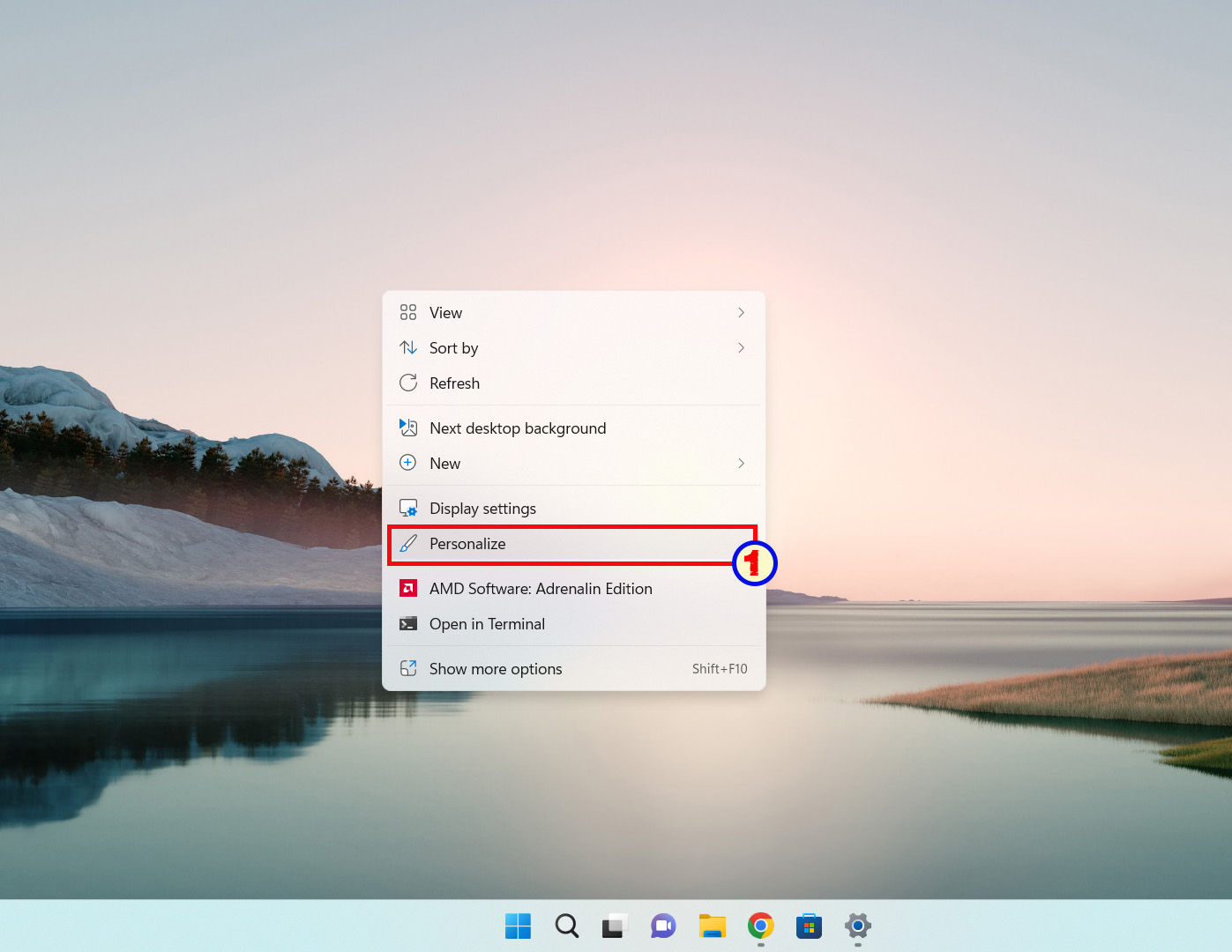Click Show more options
Image resolution: width=1232 pixels, height=952 pixels.
pyautogui.click(x=574, y=669)
